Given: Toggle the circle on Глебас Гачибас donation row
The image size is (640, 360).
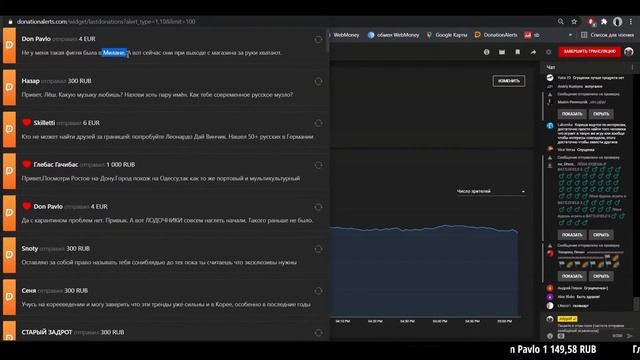Looking at the screenshot, I should point(318,165).
